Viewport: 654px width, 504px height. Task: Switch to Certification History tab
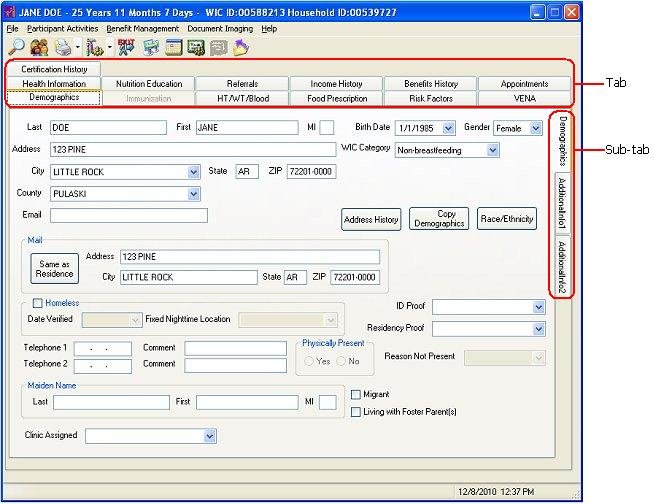click(x=54, y=69)
